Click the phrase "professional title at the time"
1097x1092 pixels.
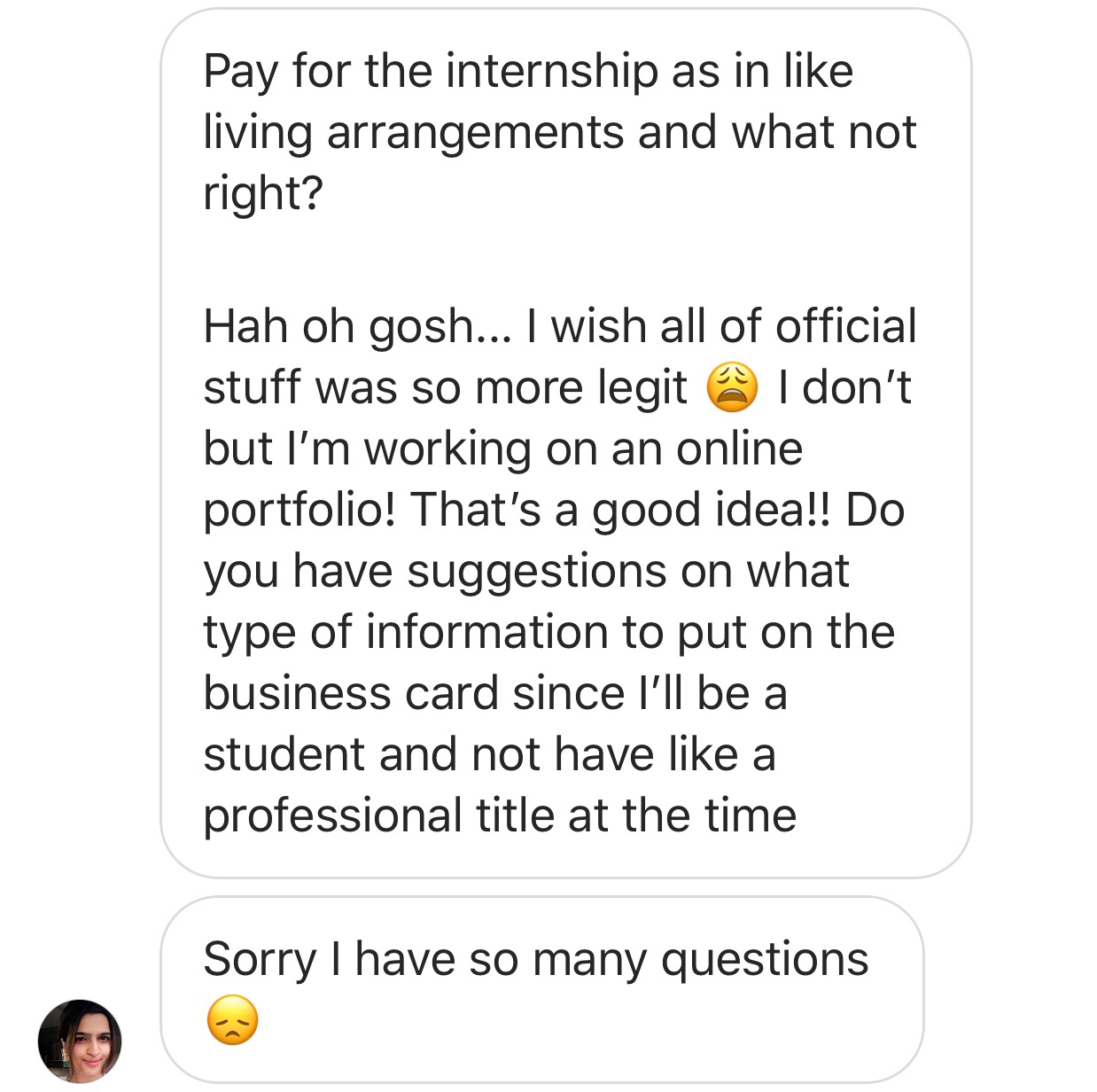(x=500, y=815)
